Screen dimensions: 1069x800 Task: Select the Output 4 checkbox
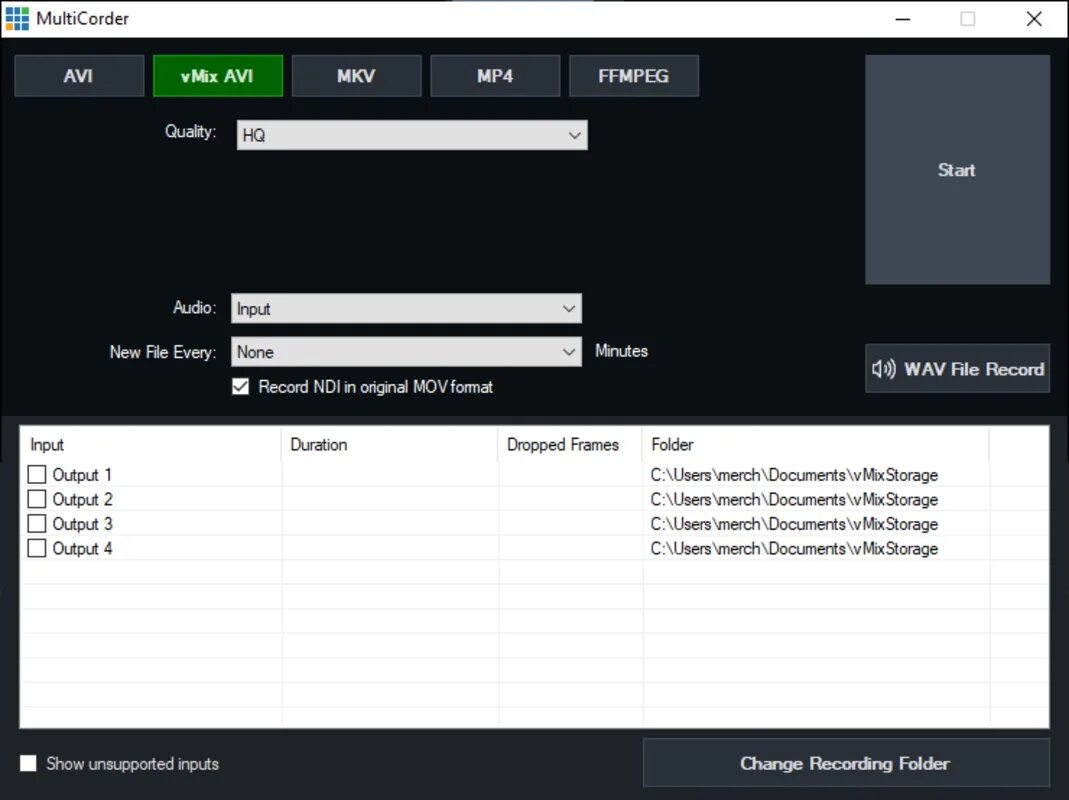(37, 548)
